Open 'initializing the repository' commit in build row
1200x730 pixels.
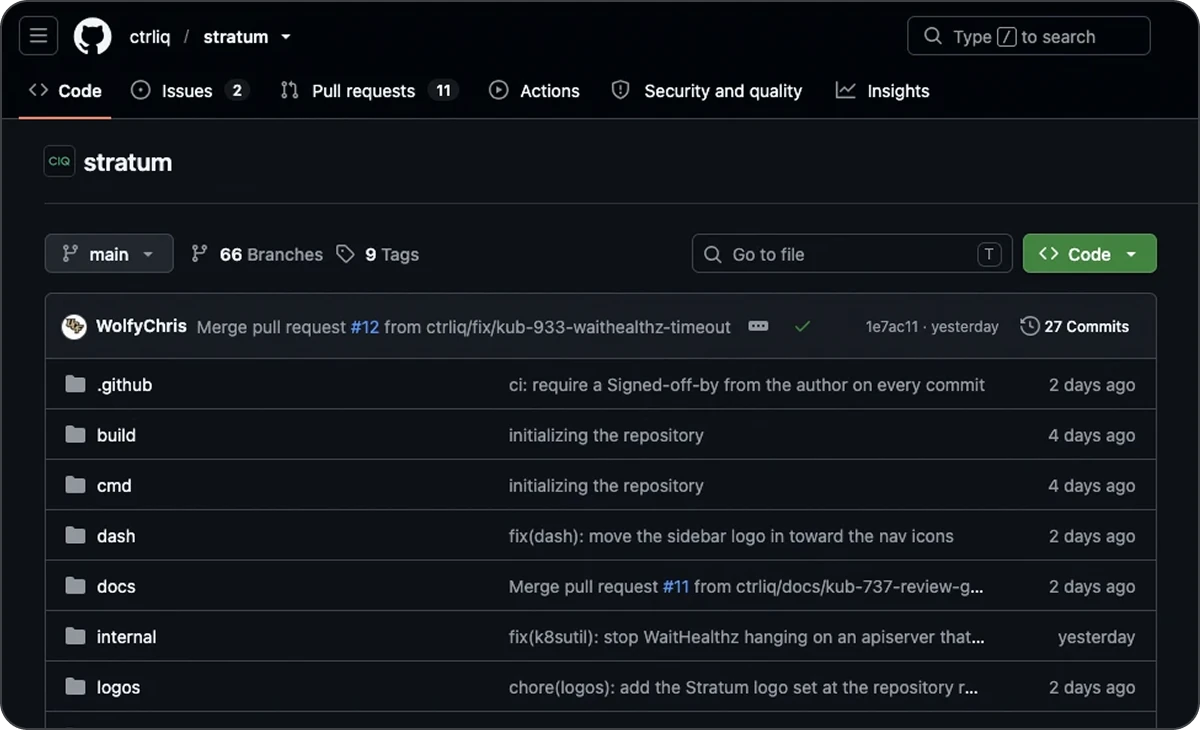pos(606,435)
